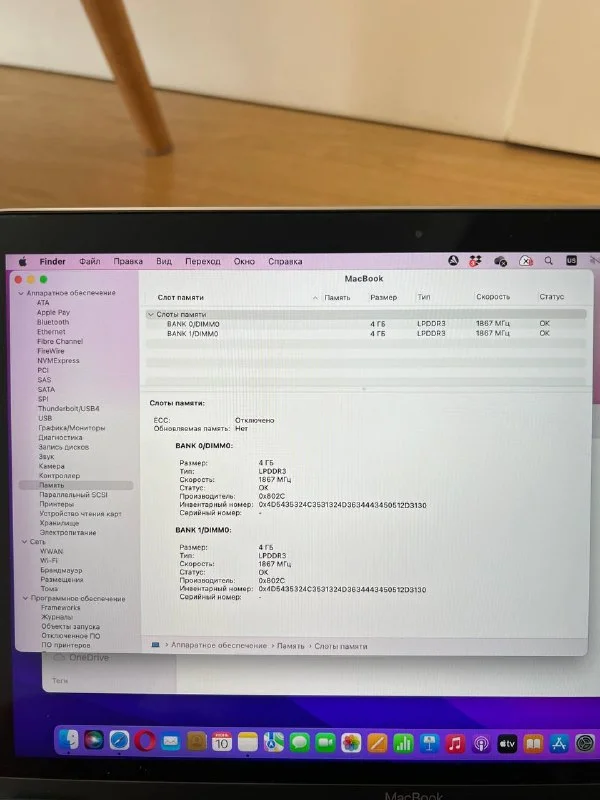Open Safari browser in dock
Screen dimensions: 600x800
[x=119, y=740]
